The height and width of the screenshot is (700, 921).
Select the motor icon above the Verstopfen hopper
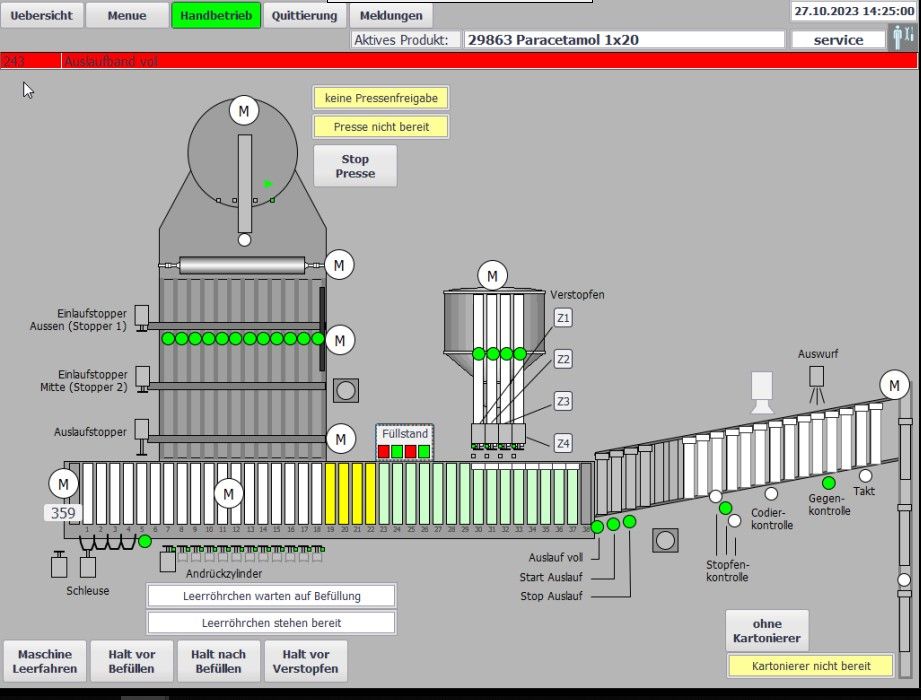click(492, 275)
